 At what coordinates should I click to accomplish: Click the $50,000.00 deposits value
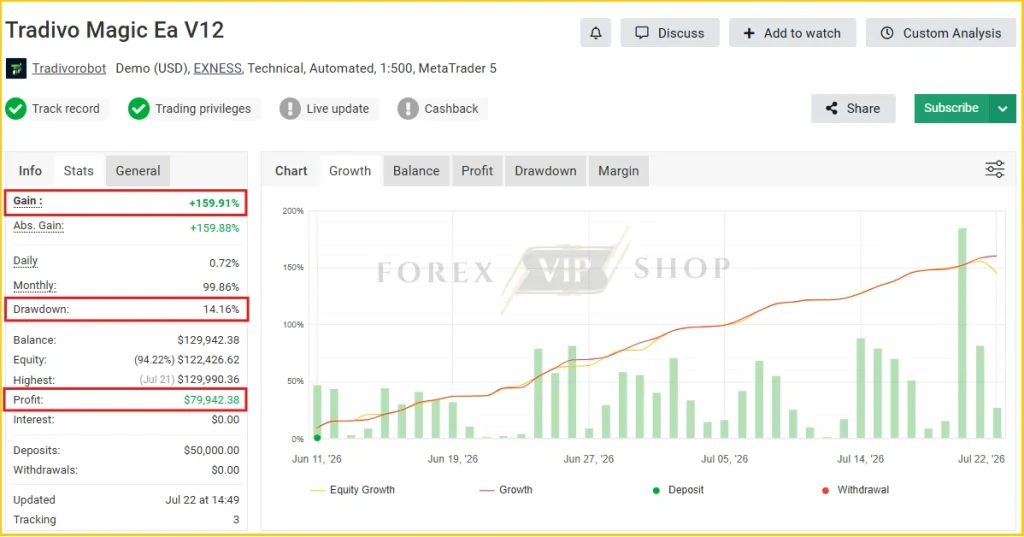tap(212, 450)
